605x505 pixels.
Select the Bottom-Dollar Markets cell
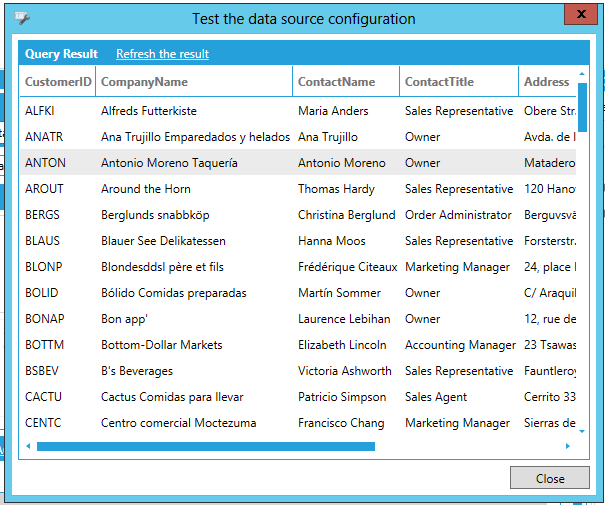point(161,345)
